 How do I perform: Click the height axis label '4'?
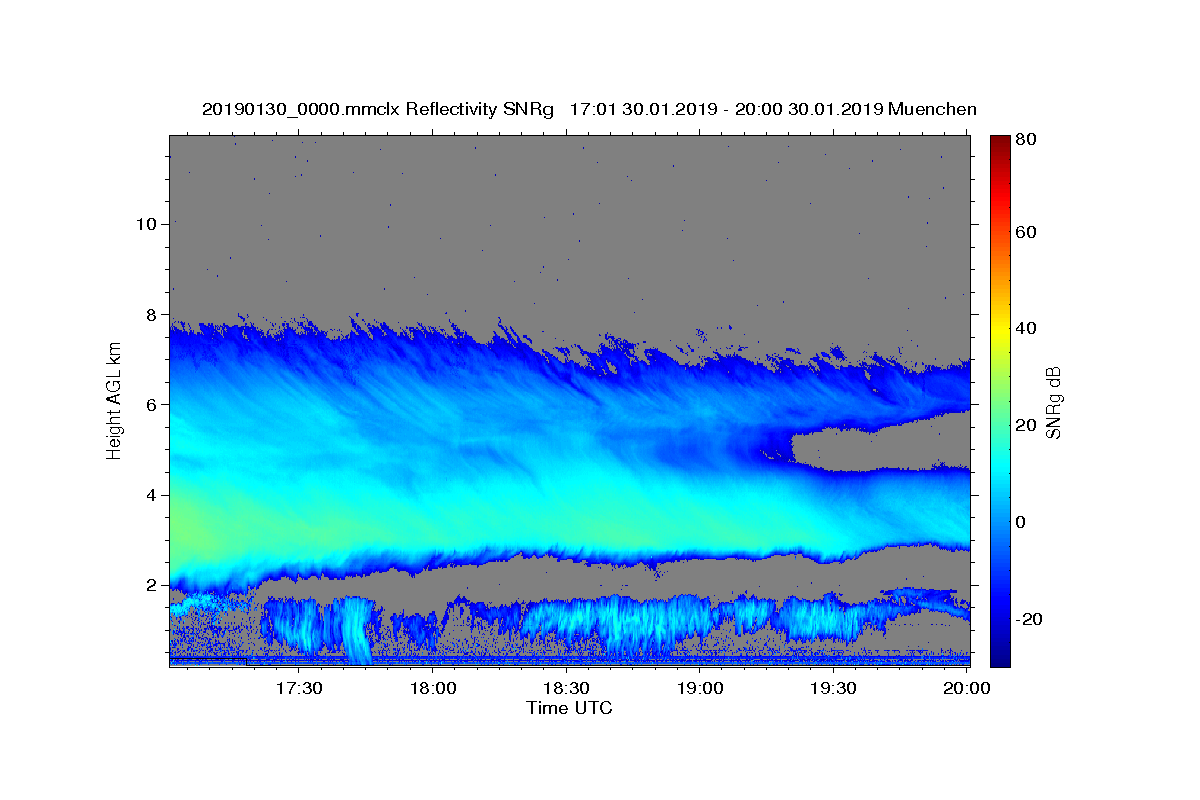click(151, 495)
